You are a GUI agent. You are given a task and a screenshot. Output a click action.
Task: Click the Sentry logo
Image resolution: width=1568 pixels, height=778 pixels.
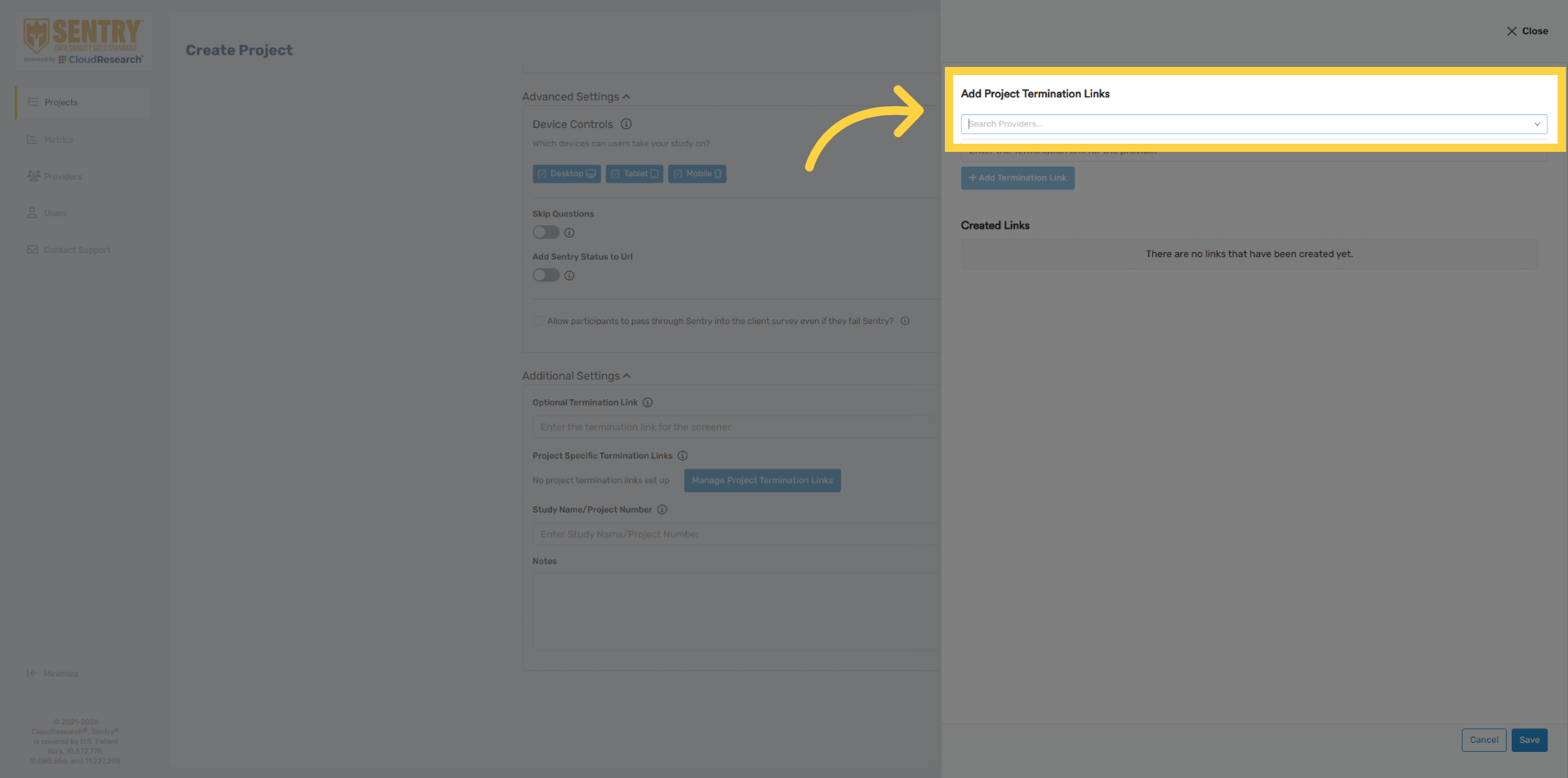click(82, 39)
